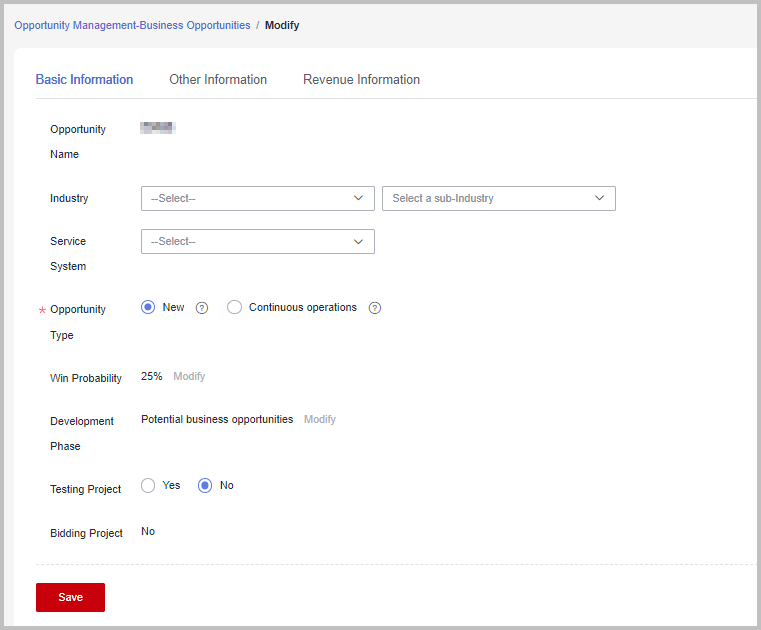This screenshot has width=761, height=630.
Task: Open the Revenue Information tab
Action: (361, 80)
